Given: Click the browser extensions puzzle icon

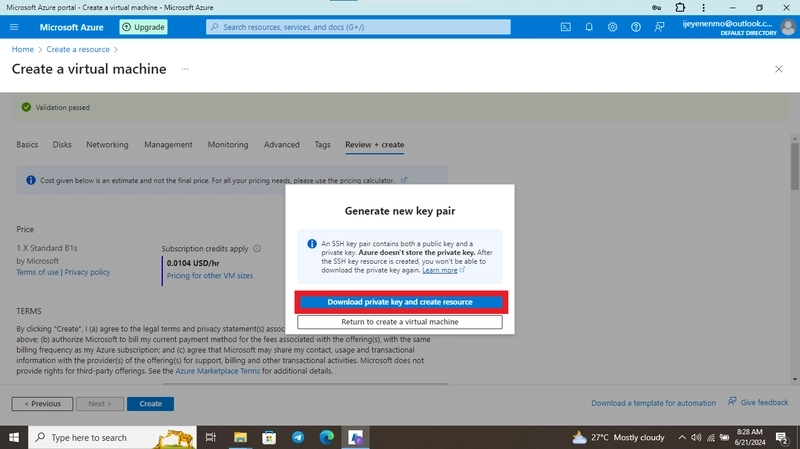Looking at the screenshot, I should coord(680,8).
